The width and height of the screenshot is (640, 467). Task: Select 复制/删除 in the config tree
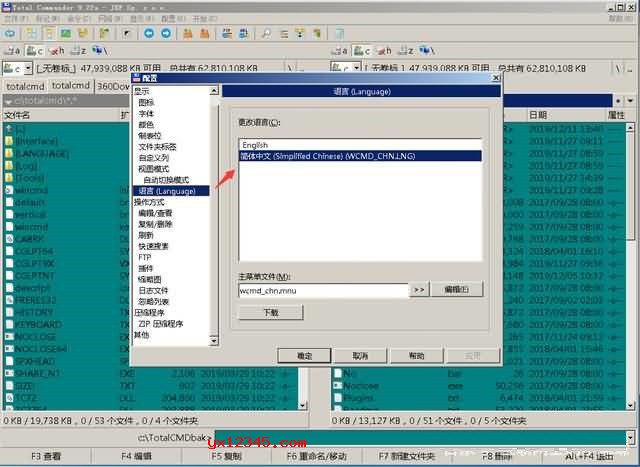[156, 224]
